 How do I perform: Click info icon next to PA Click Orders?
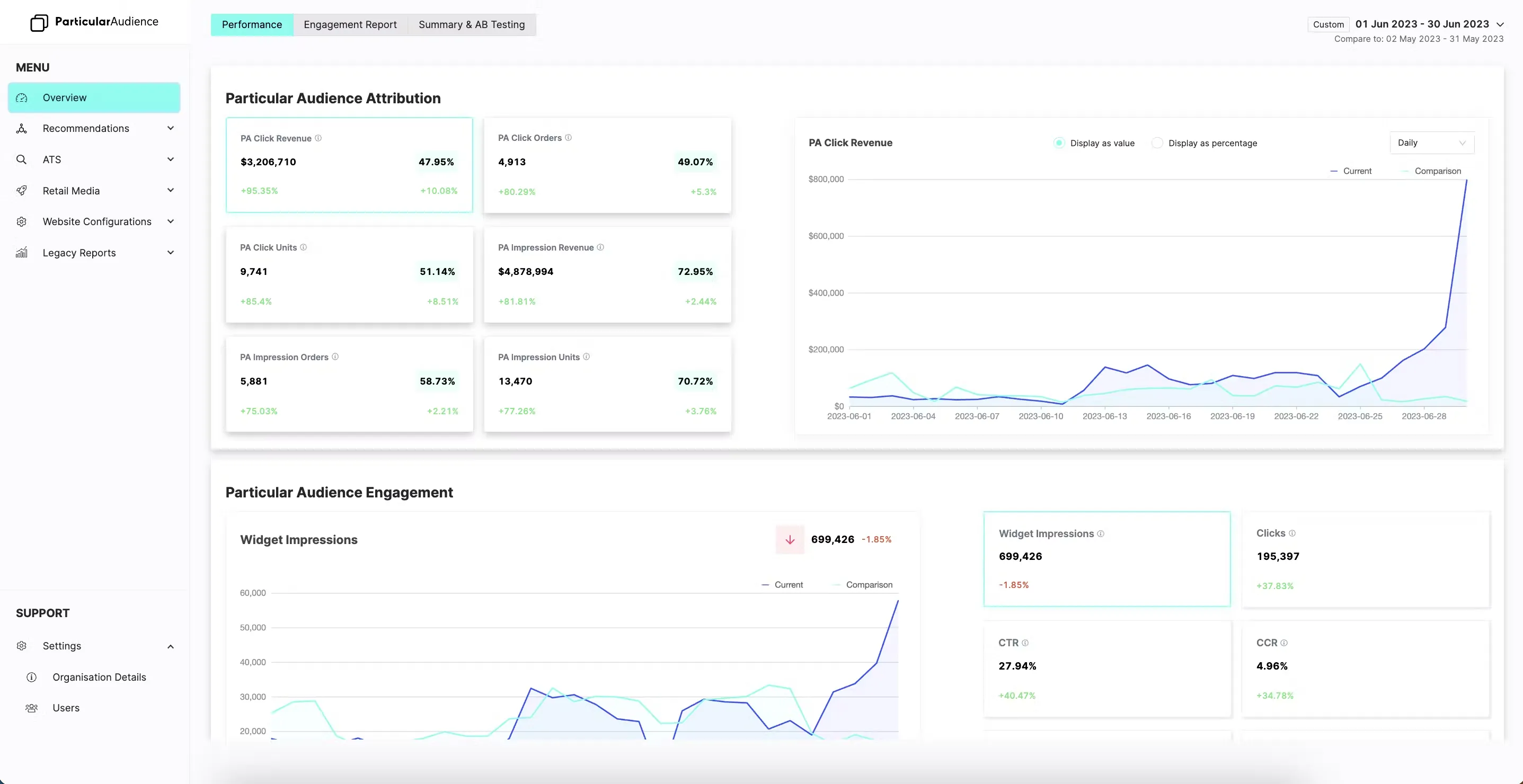pos(568,138)
